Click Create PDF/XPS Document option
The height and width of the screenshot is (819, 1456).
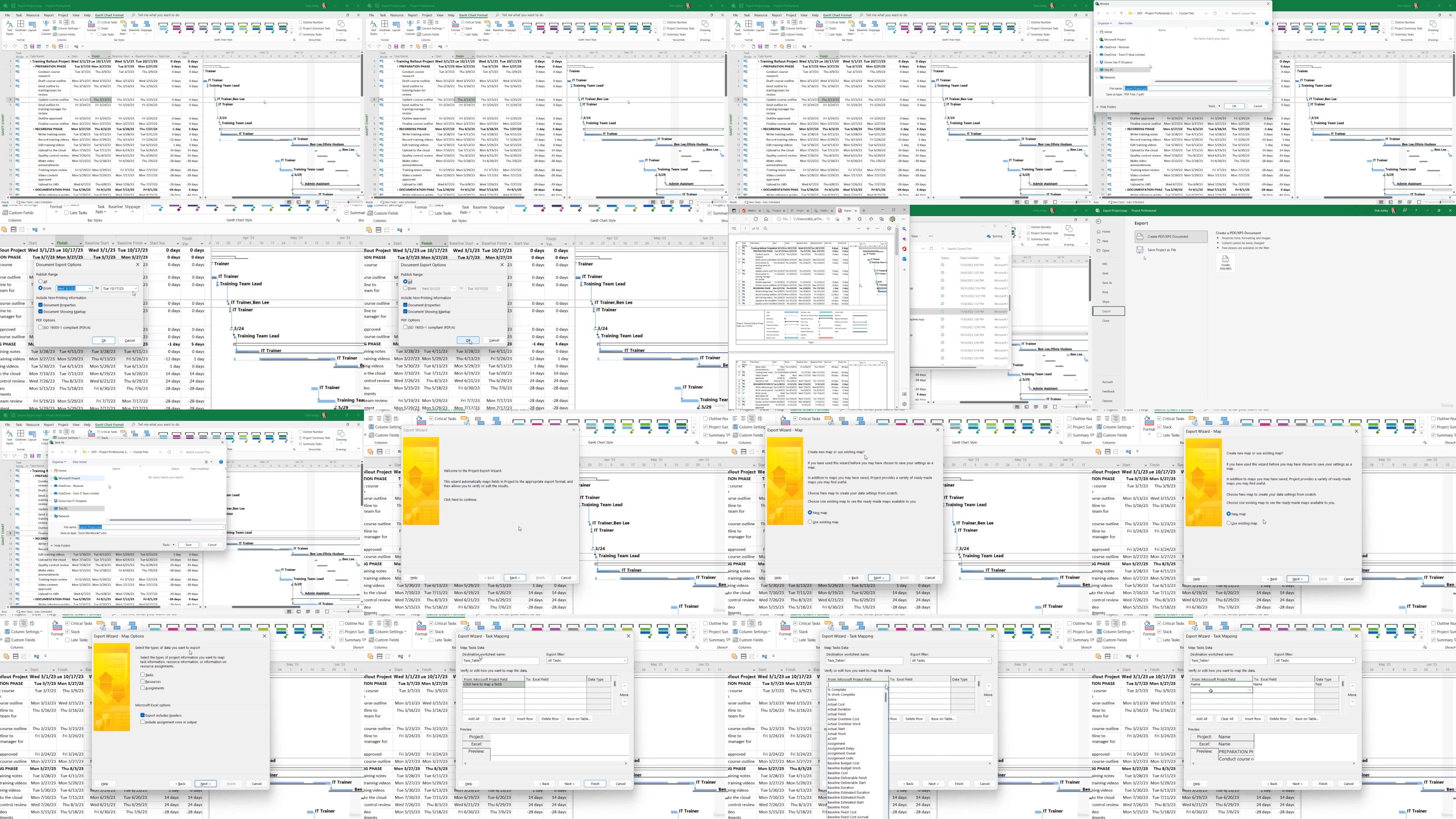point(1172,236)
